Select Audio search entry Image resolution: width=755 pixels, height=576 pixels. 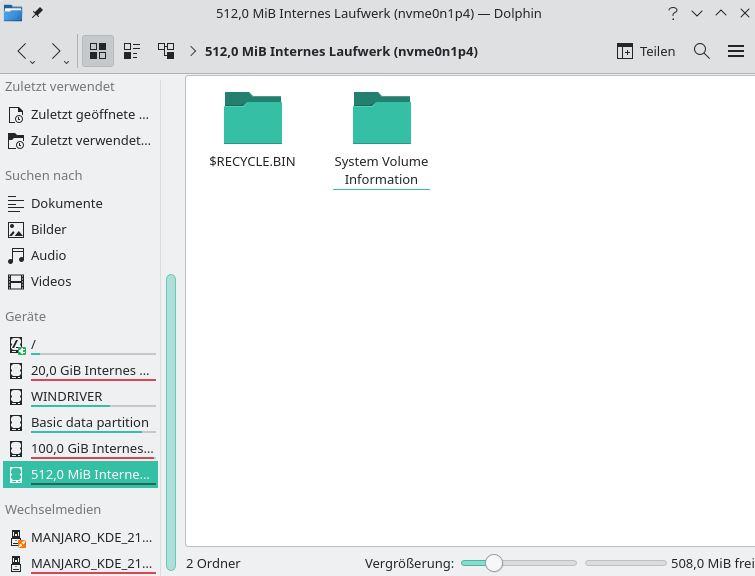pos(48,255)
